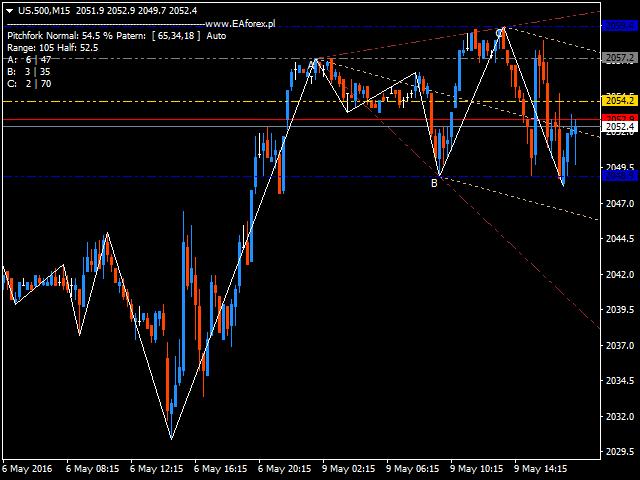Click 2044.5 on the price axis
The width and height of the screenshot is (640, 480).
click(620, 239)
